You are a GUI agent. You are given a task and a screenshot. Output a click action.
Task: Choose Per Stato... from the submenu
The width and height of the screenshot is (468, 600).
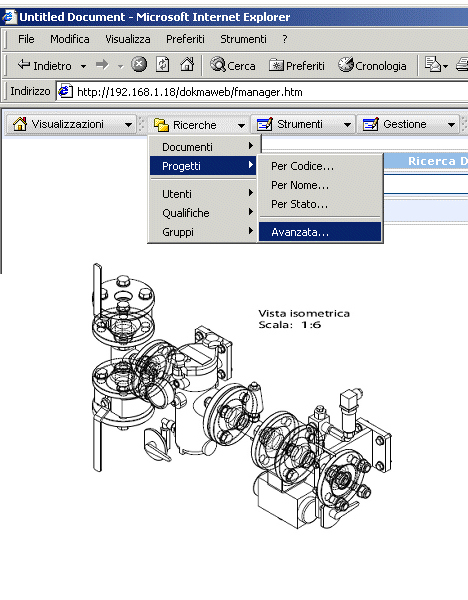point(320,204)
